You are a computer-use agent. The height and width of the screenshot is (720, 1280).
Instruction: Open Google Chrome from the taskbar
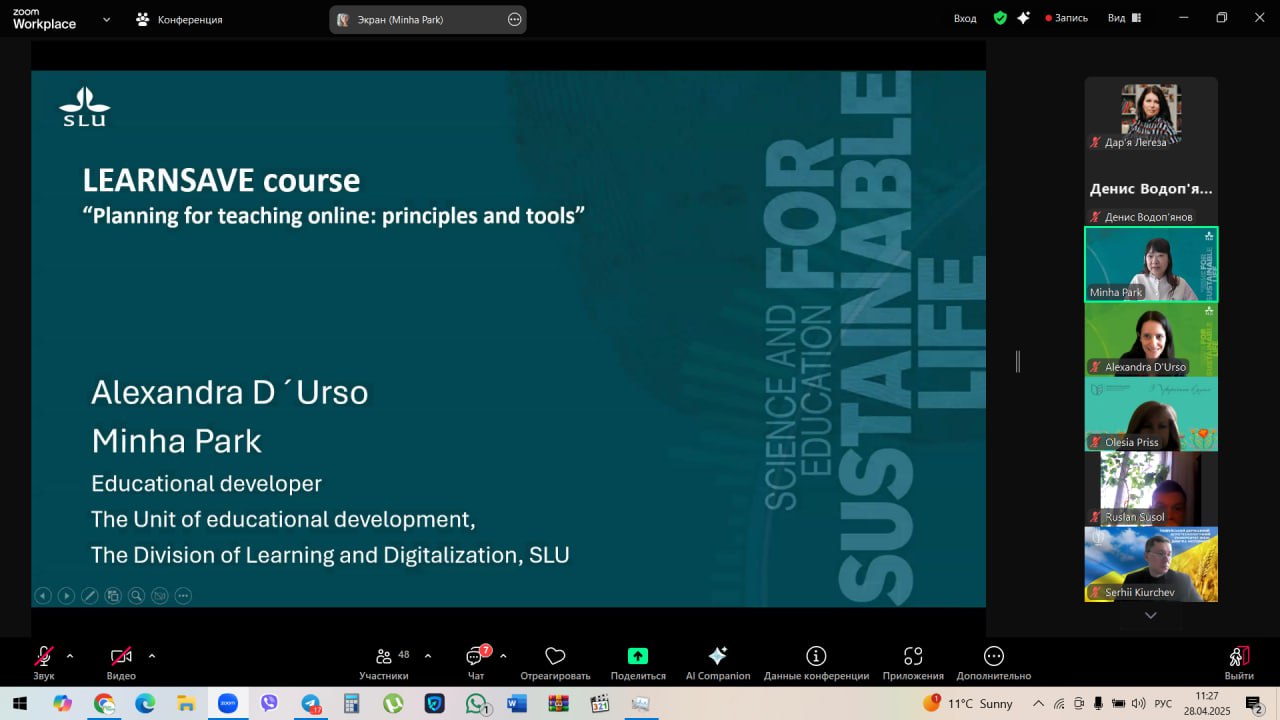pos(104,703)
